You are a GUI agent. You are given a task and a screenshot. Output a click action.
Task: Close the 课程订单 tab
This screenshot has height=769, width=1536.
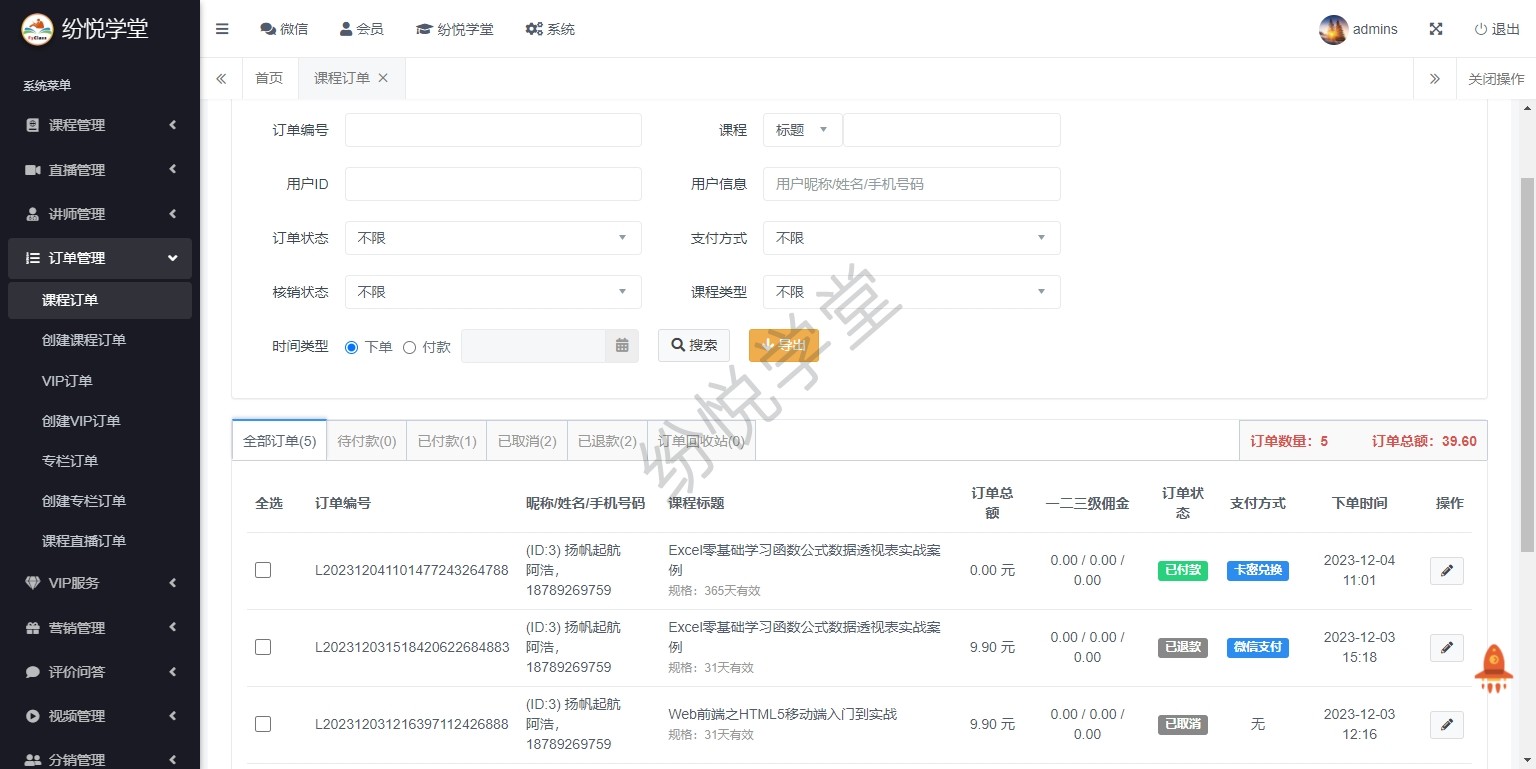[383, 78]
